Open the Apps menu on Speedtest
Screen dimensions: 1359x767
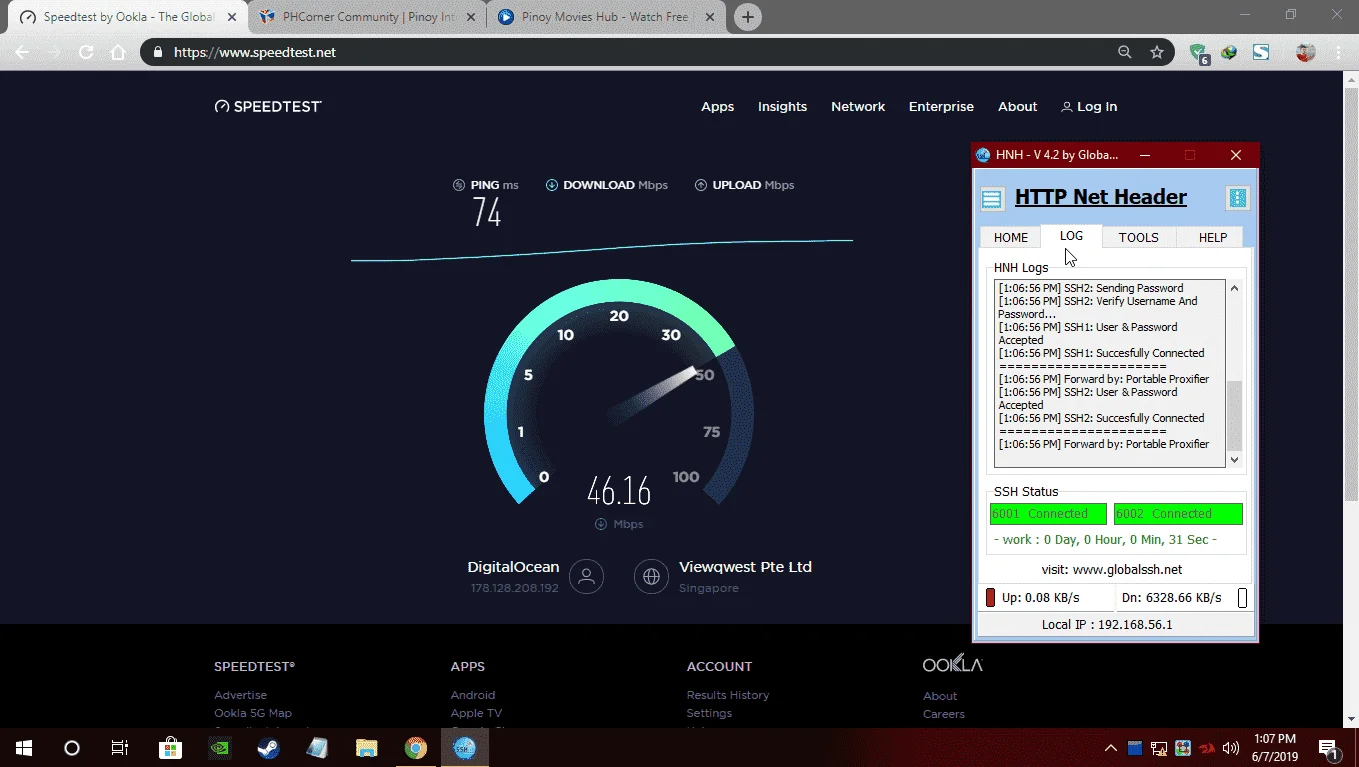[717, 107]
